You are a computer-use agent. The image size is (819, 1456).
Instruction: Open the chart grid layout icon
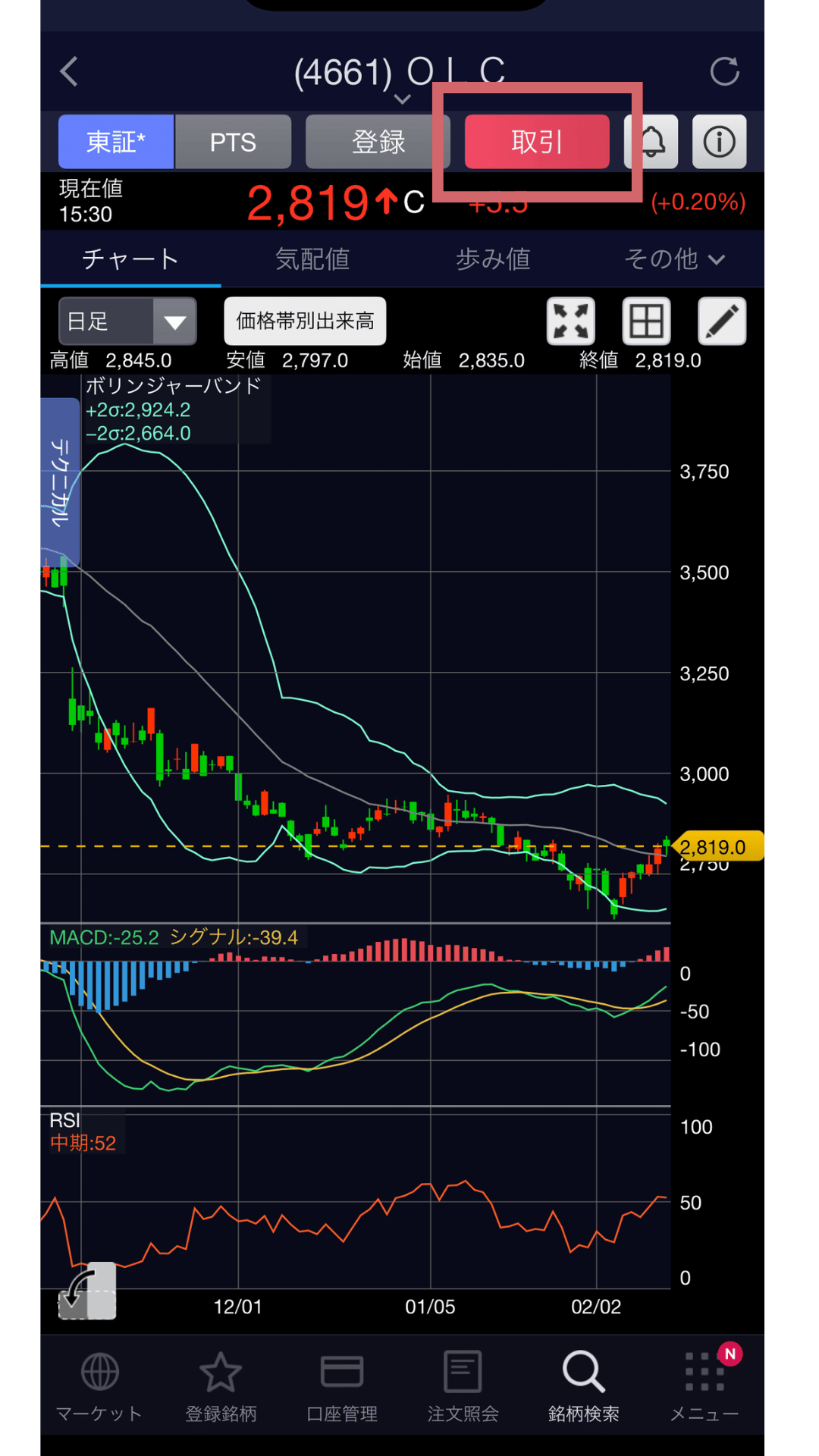(x=646, y=322)
